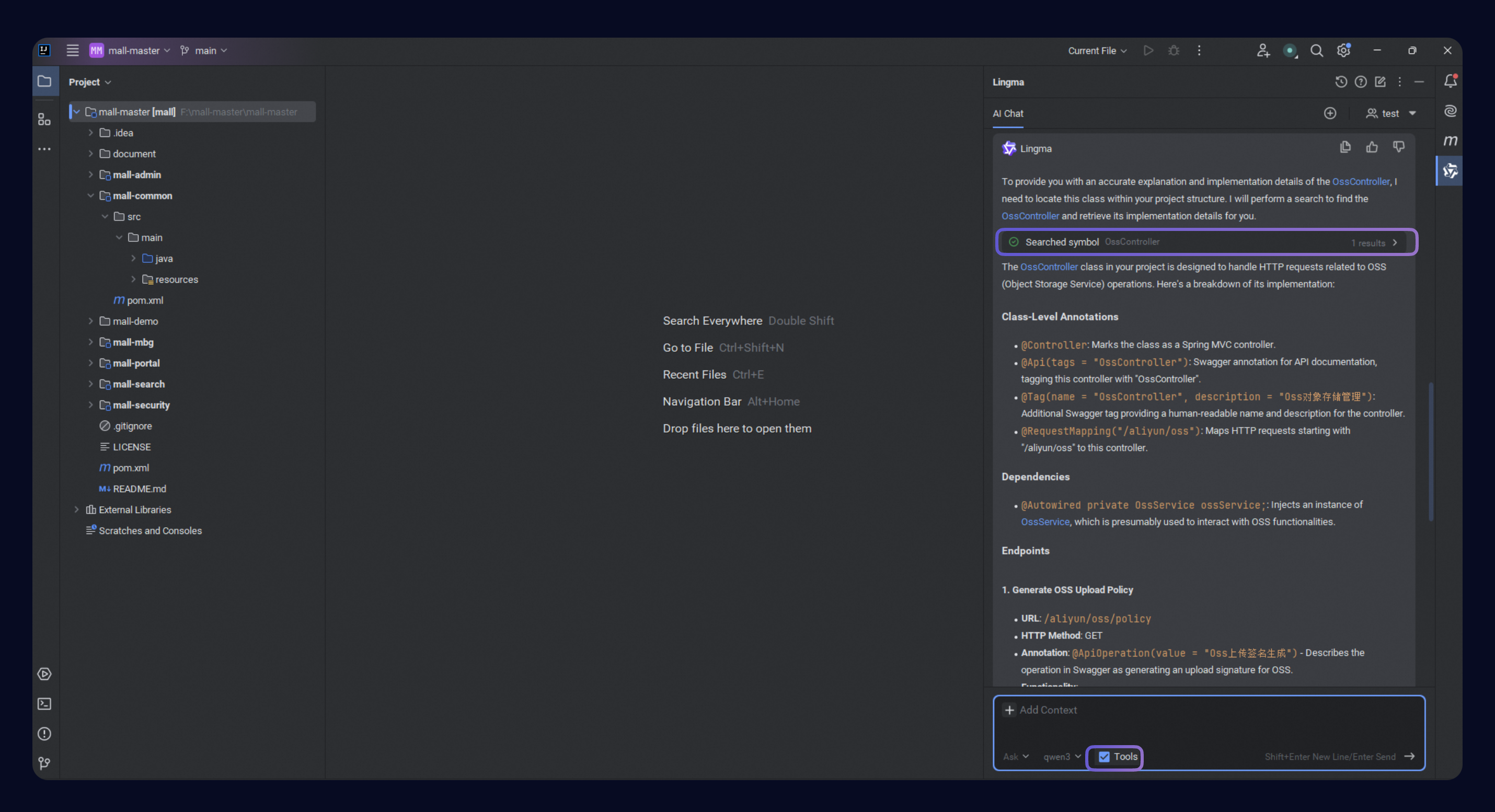Open the main hamburger menu
Viewport: 1495px width, 812px height.
click(x=73, y=51)
